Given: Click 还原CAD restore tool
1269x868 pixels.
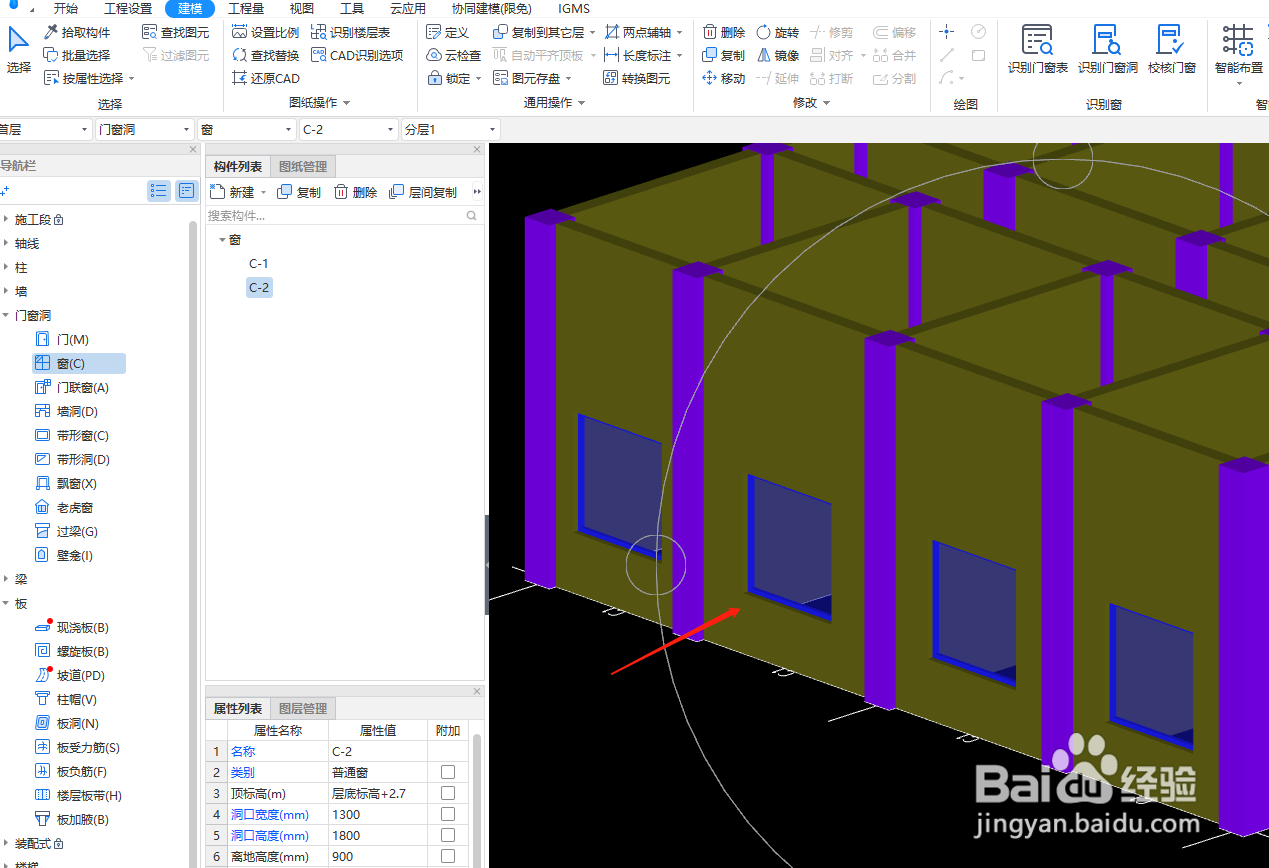Looking at the screenshot, I should [x=265, y=78].
